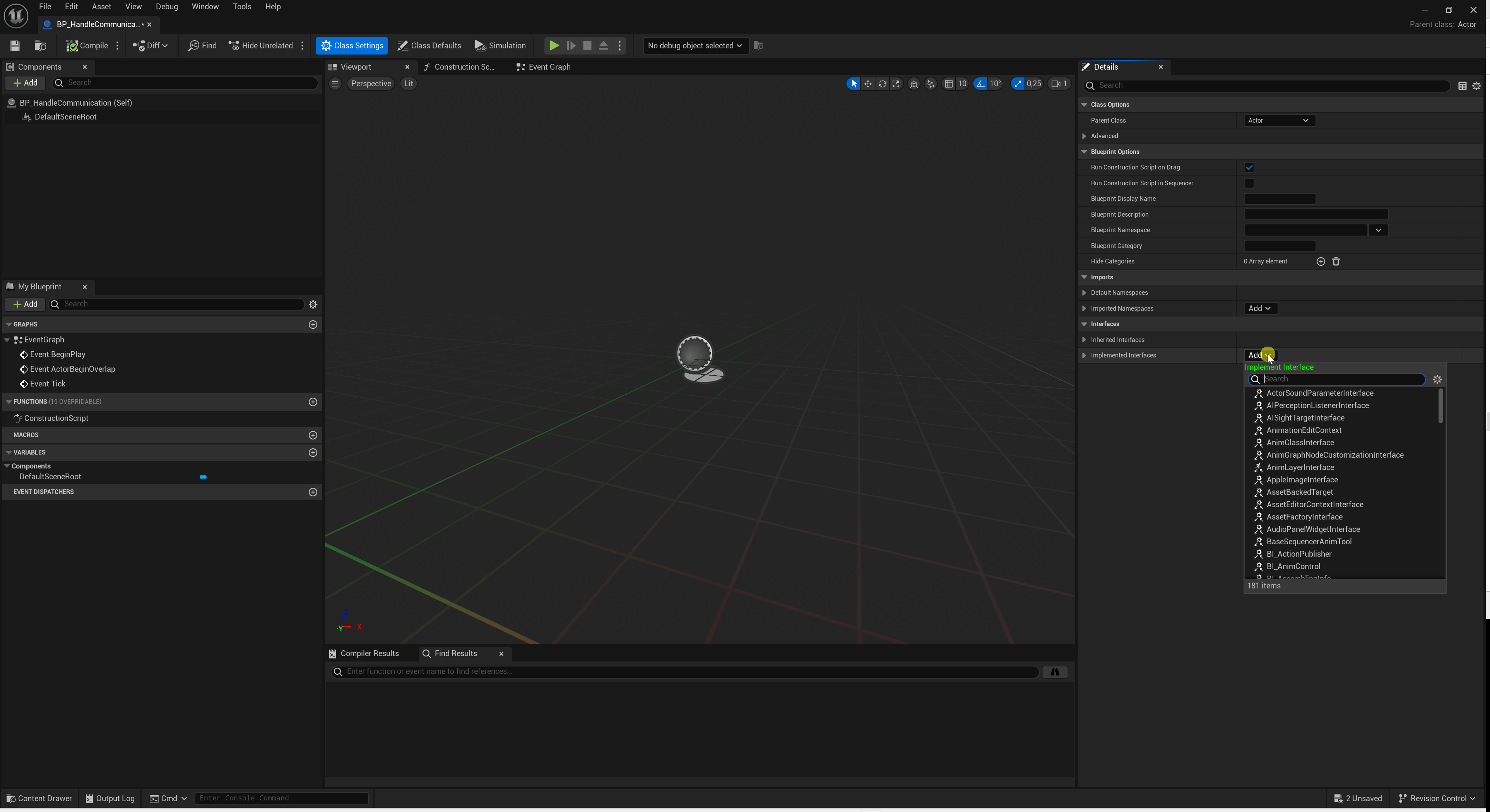Select the rotate transform tool in viewport
Screen dimensions: 1490x812
(882, 84)
